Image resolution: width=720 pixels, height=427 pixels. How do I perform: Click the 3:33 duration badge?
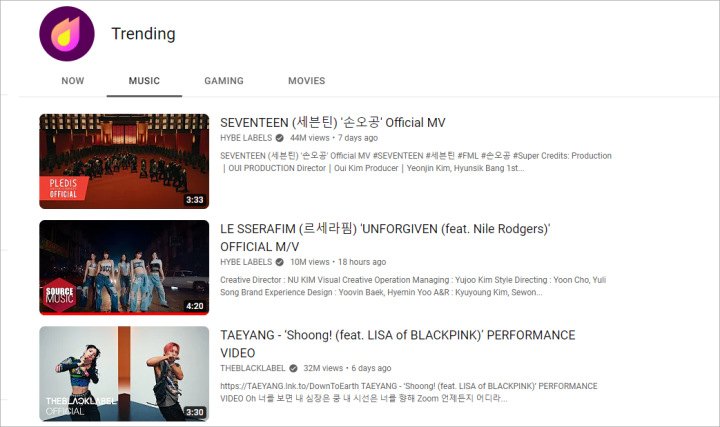pyautogui.click(x=195, y=200)
